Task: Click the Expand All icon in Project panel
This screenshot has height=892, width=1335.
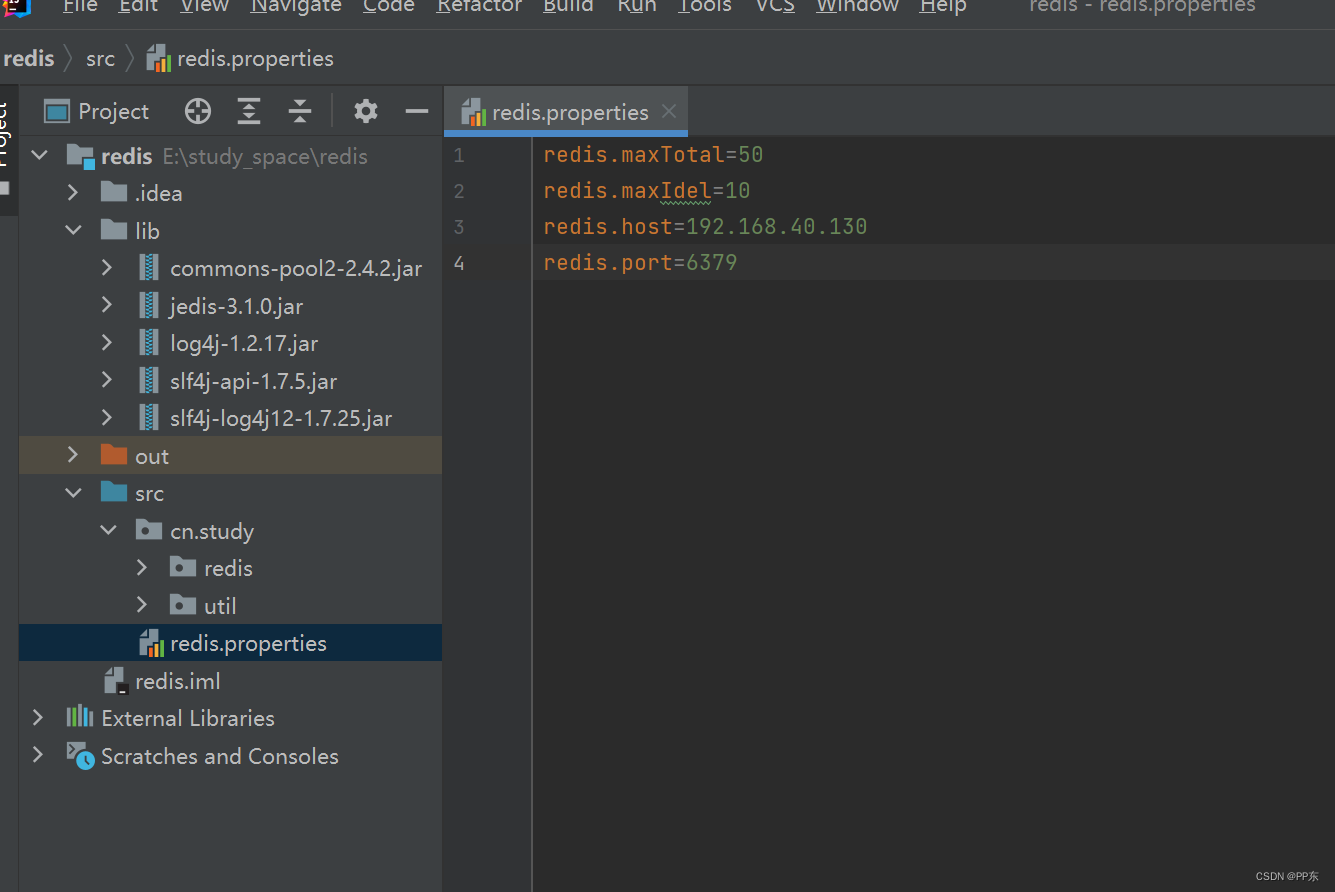Action: 249,111
